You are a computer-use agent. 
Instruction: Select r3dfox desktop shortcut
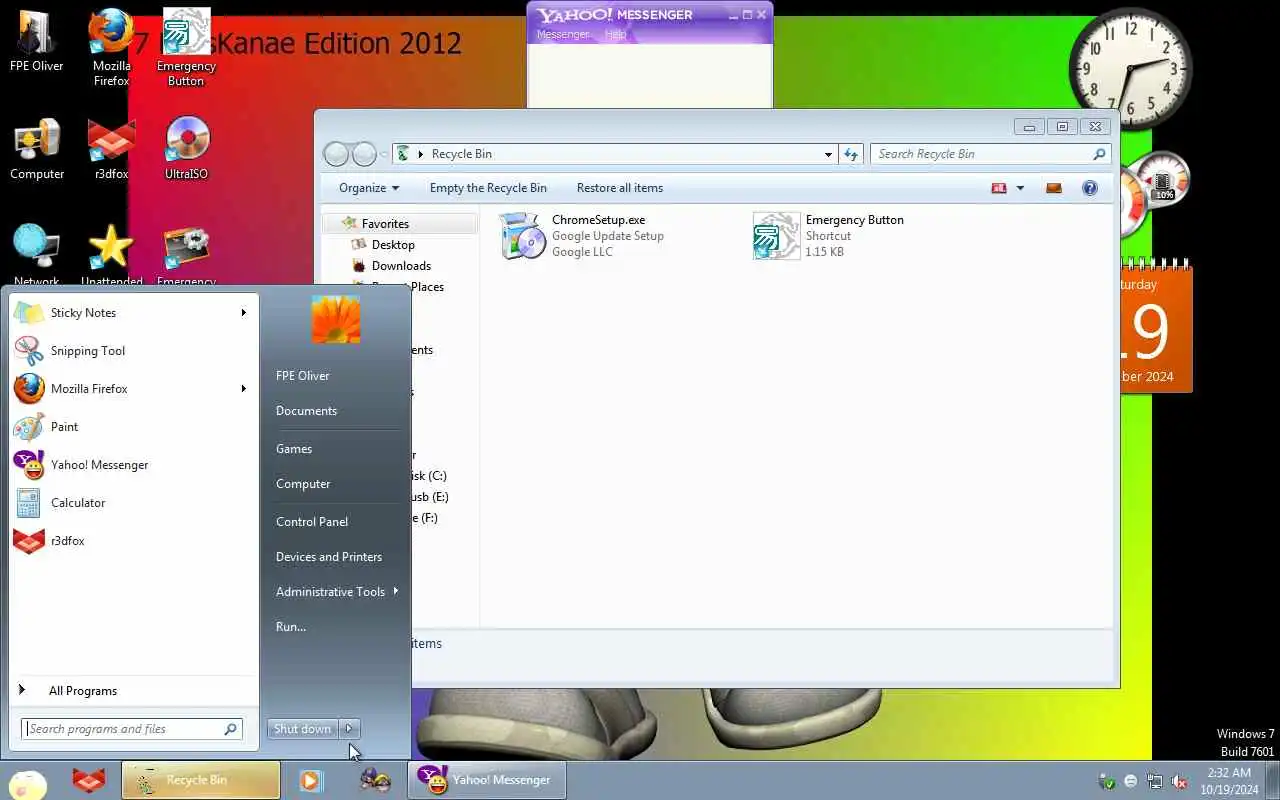click(111, 149)
